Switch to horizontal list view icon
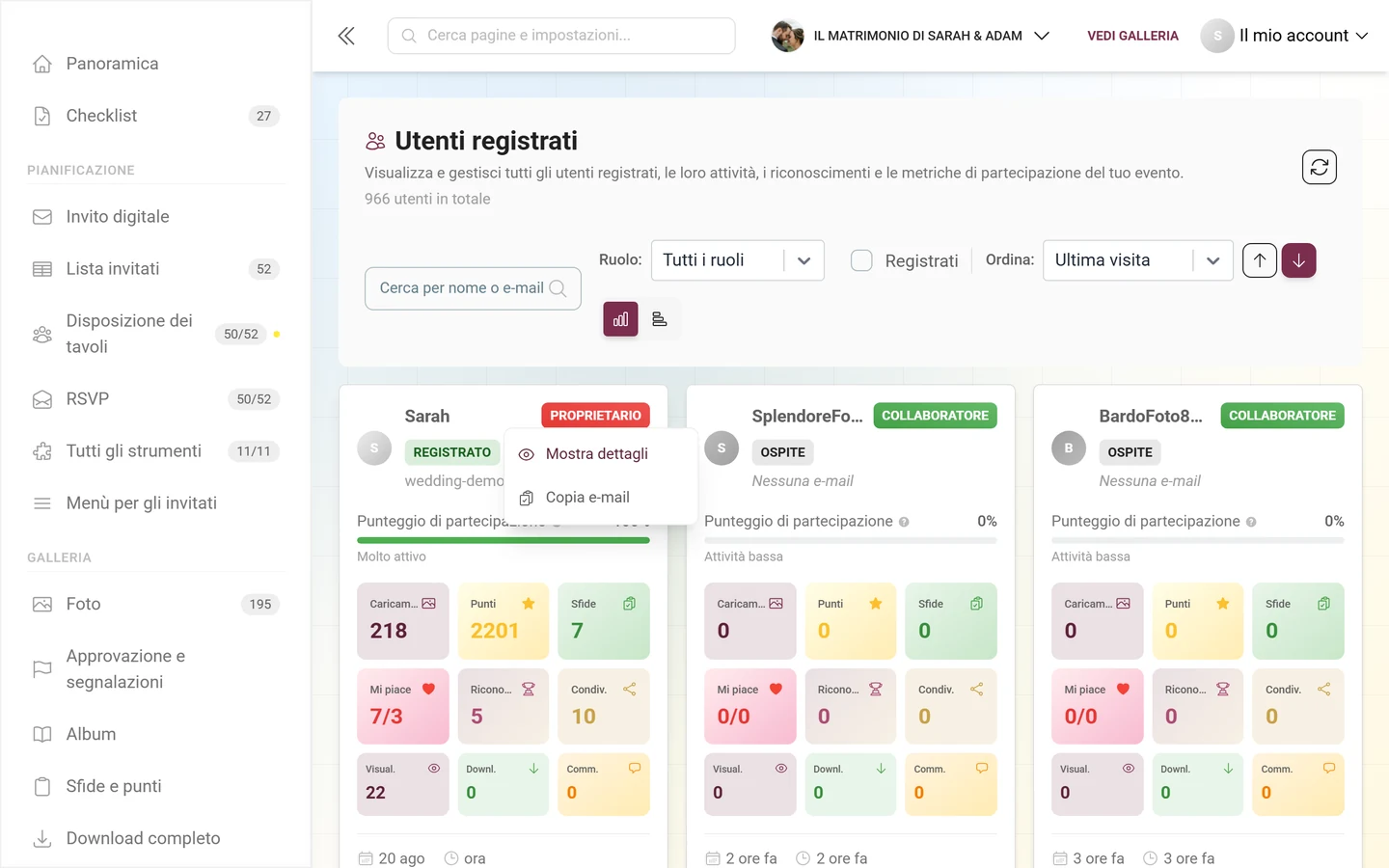1389x868 pixels. (x=660, y=319)
